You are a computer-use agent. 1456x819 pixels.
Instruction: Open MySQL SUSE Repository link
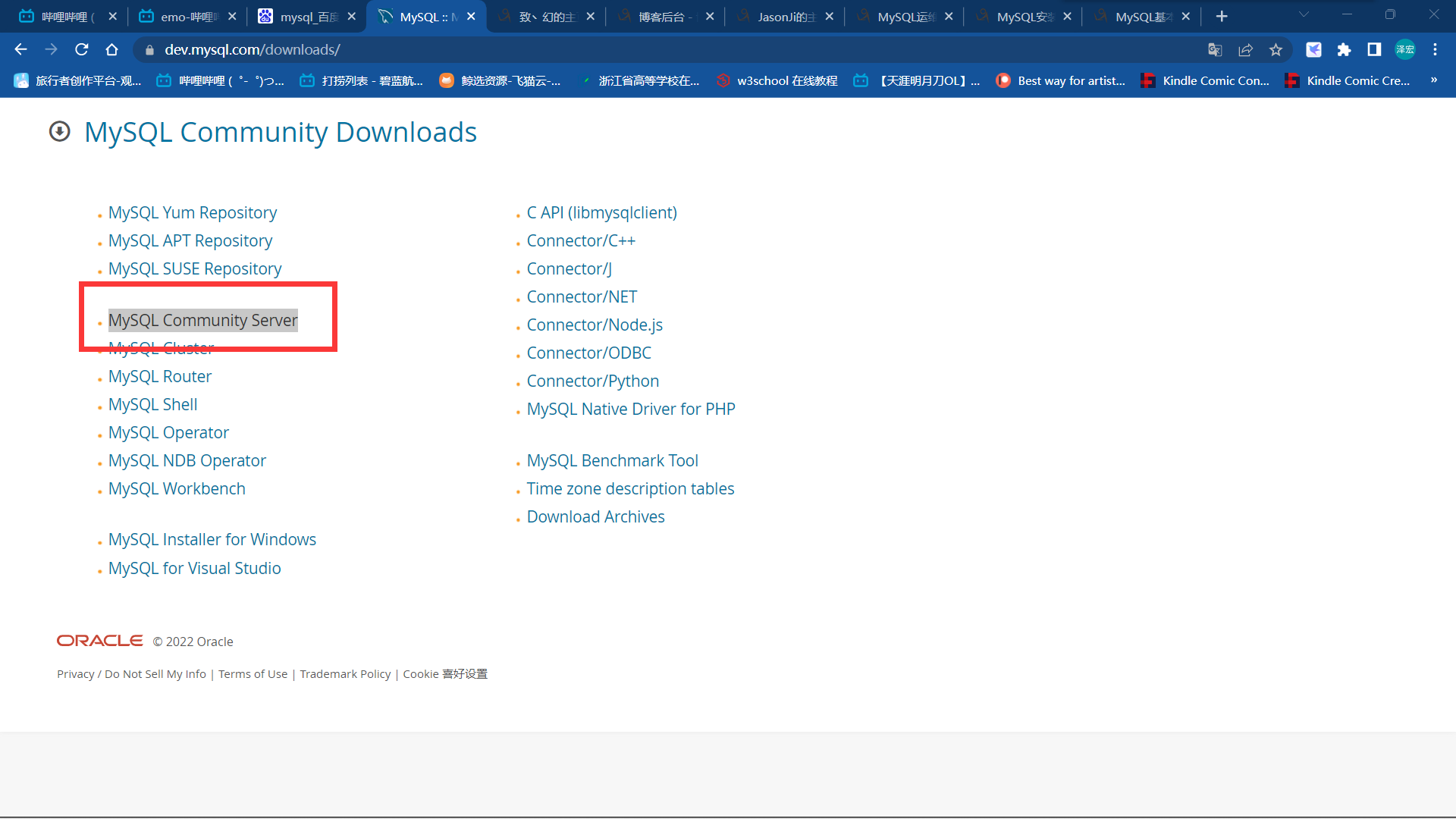[x=195, y=268]
